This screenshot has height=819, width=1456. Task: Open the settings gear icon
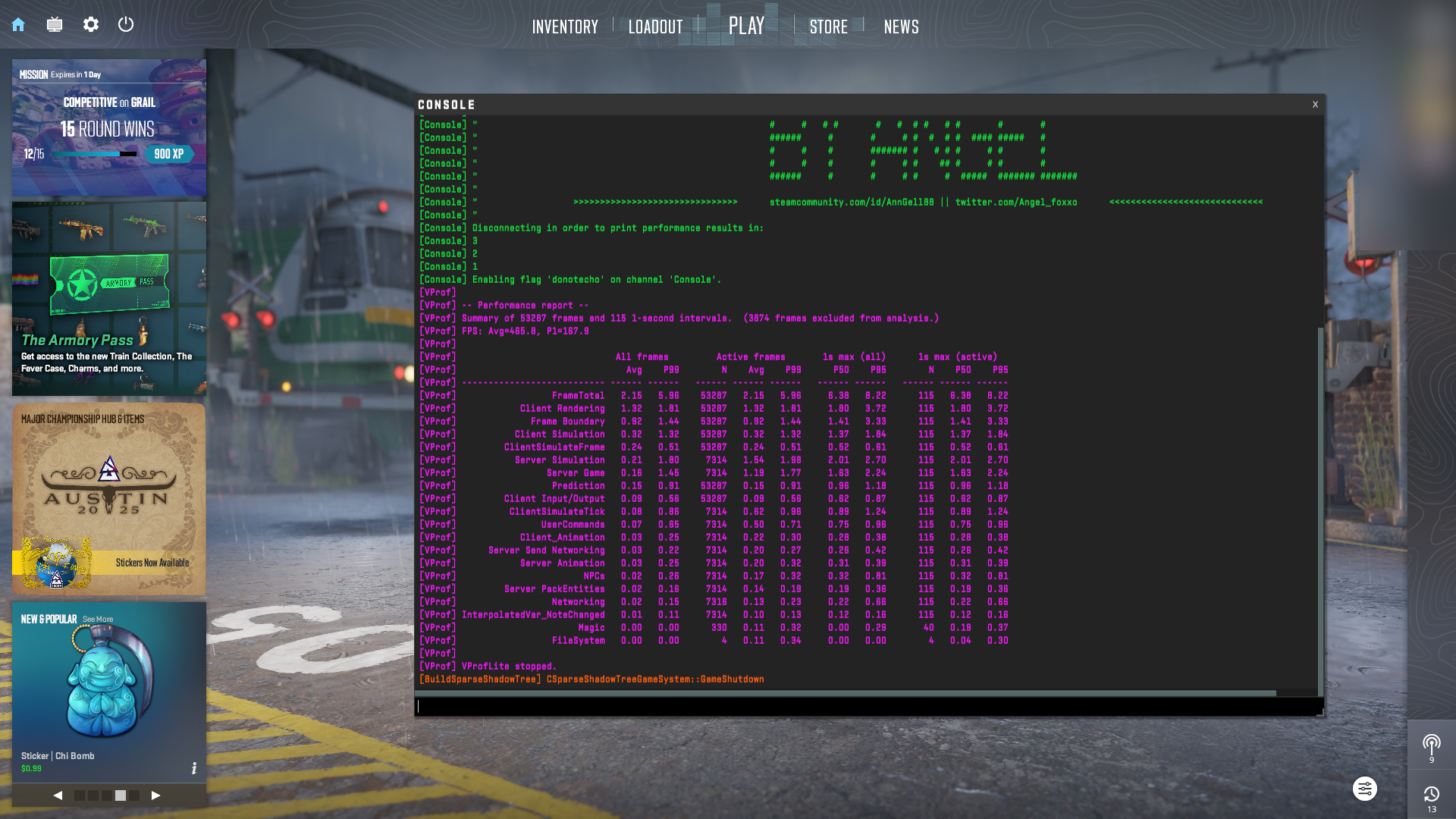tap(91, 25)
